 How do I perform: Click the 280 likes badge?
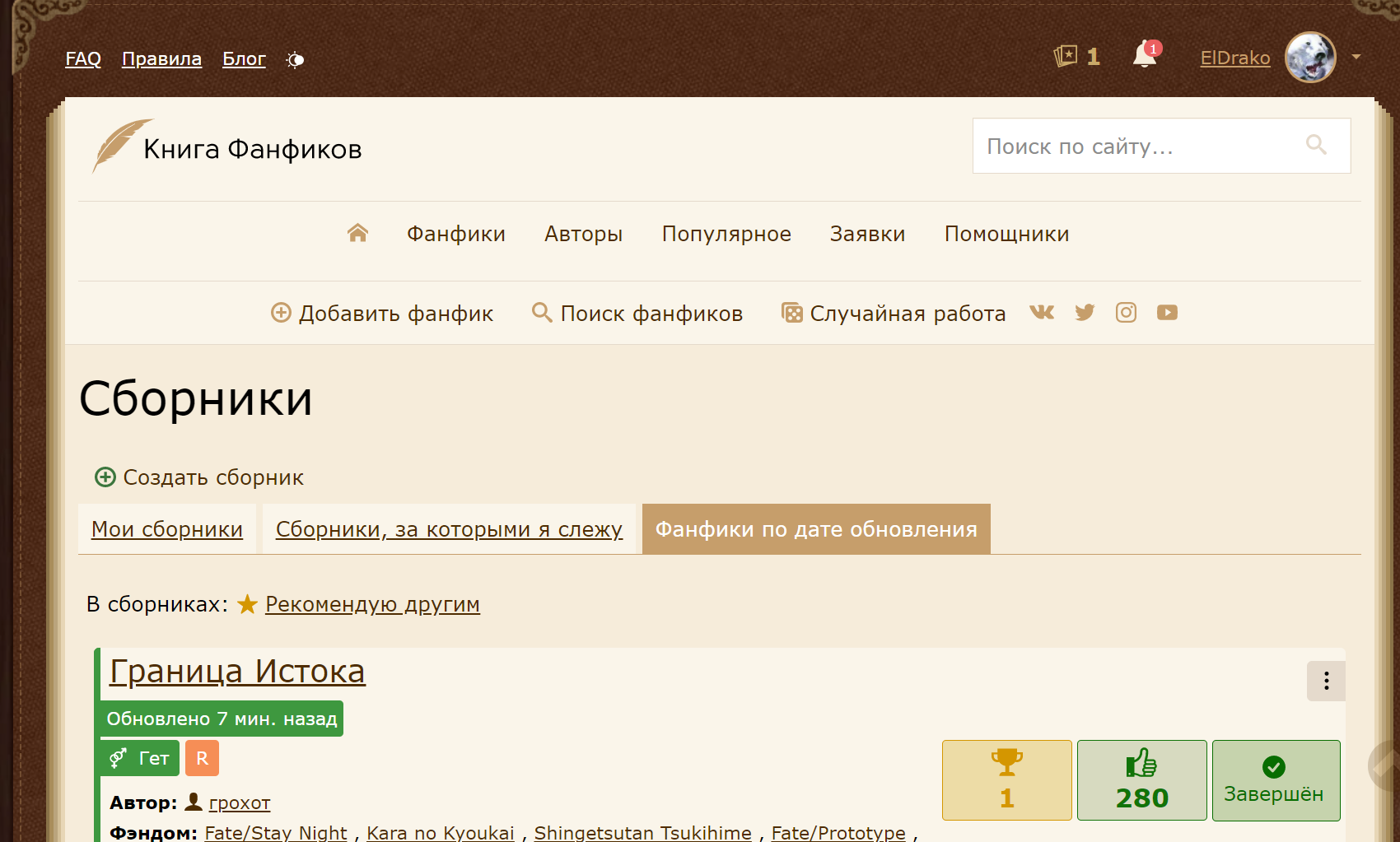click(1141, 780)
